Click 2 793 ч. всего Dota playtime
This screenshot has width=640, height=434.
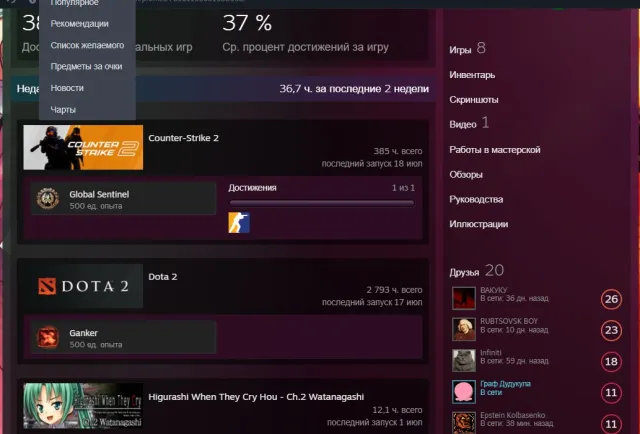(x=394, y=290)
